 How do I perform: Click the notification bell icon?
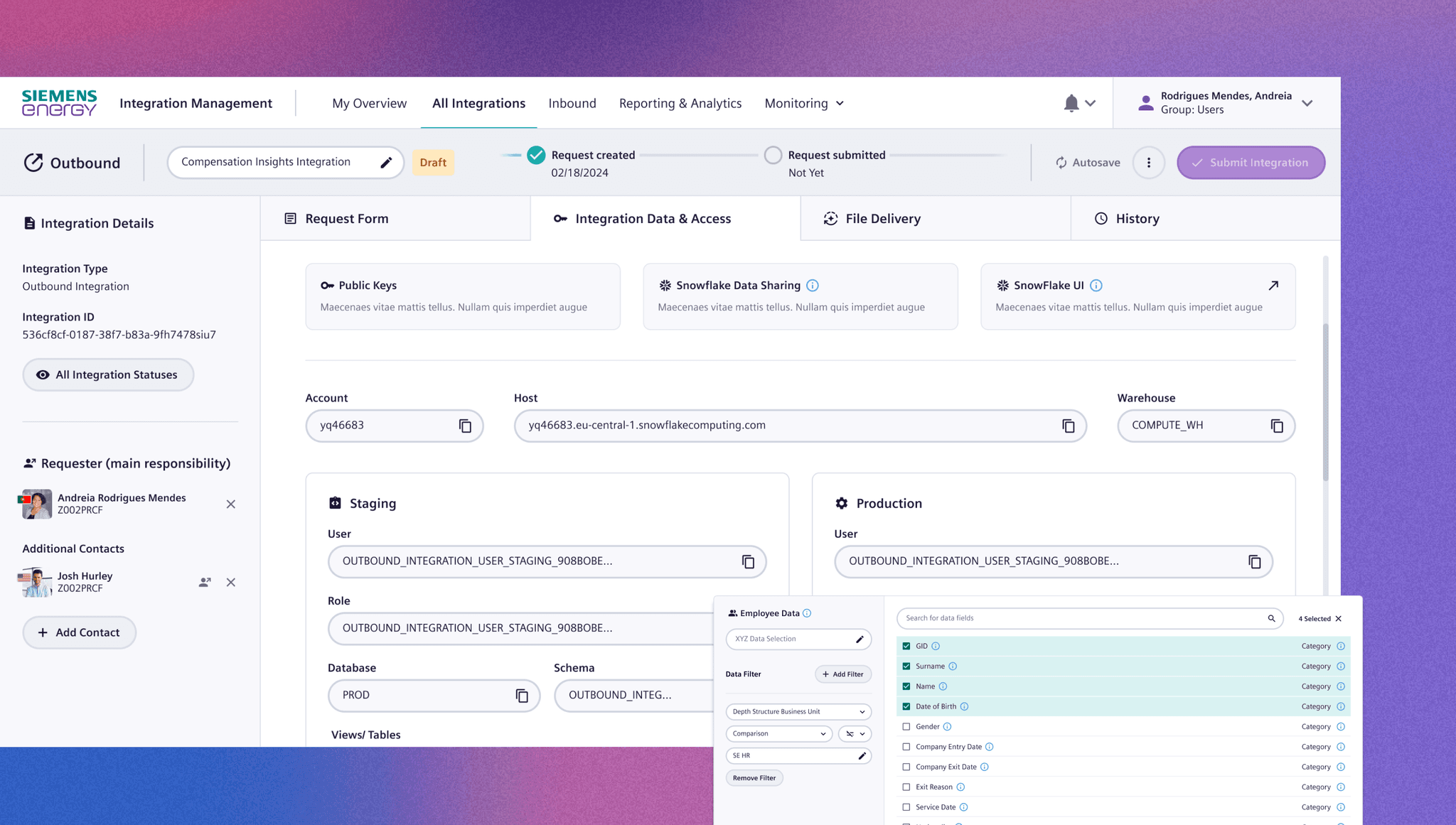[x=1071, y=104]
